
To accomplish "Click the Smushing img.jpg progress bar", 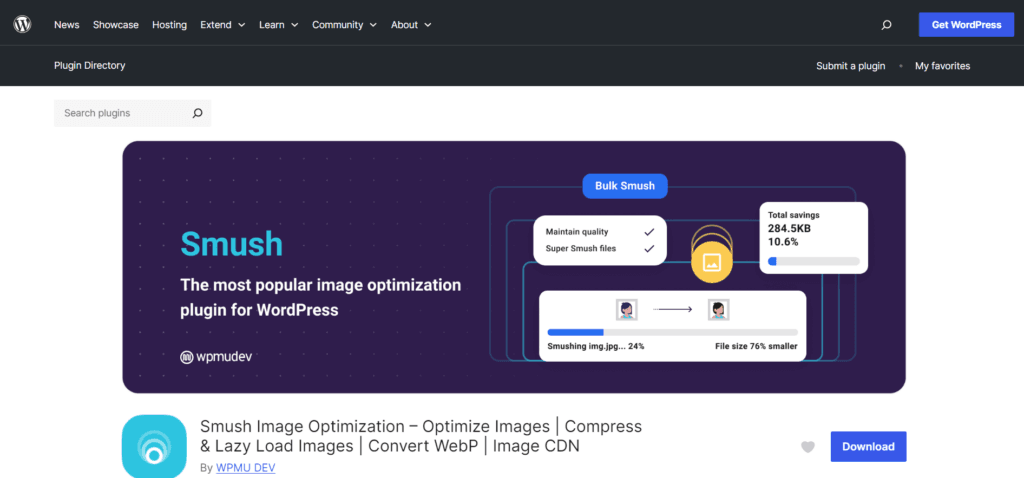I will (x=672, y=331).
